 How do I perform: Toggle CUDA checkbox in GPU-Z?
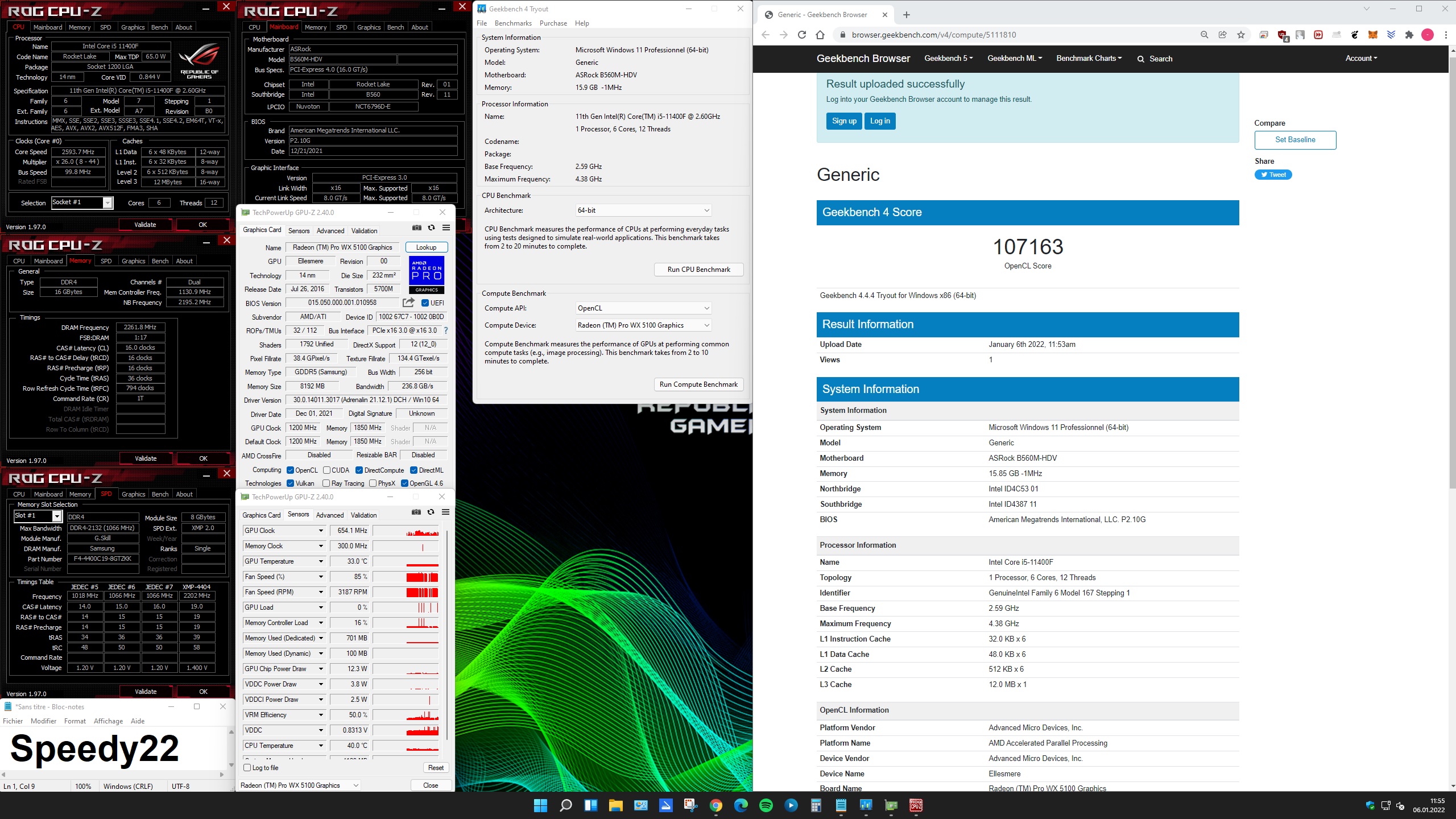(326, 470)
